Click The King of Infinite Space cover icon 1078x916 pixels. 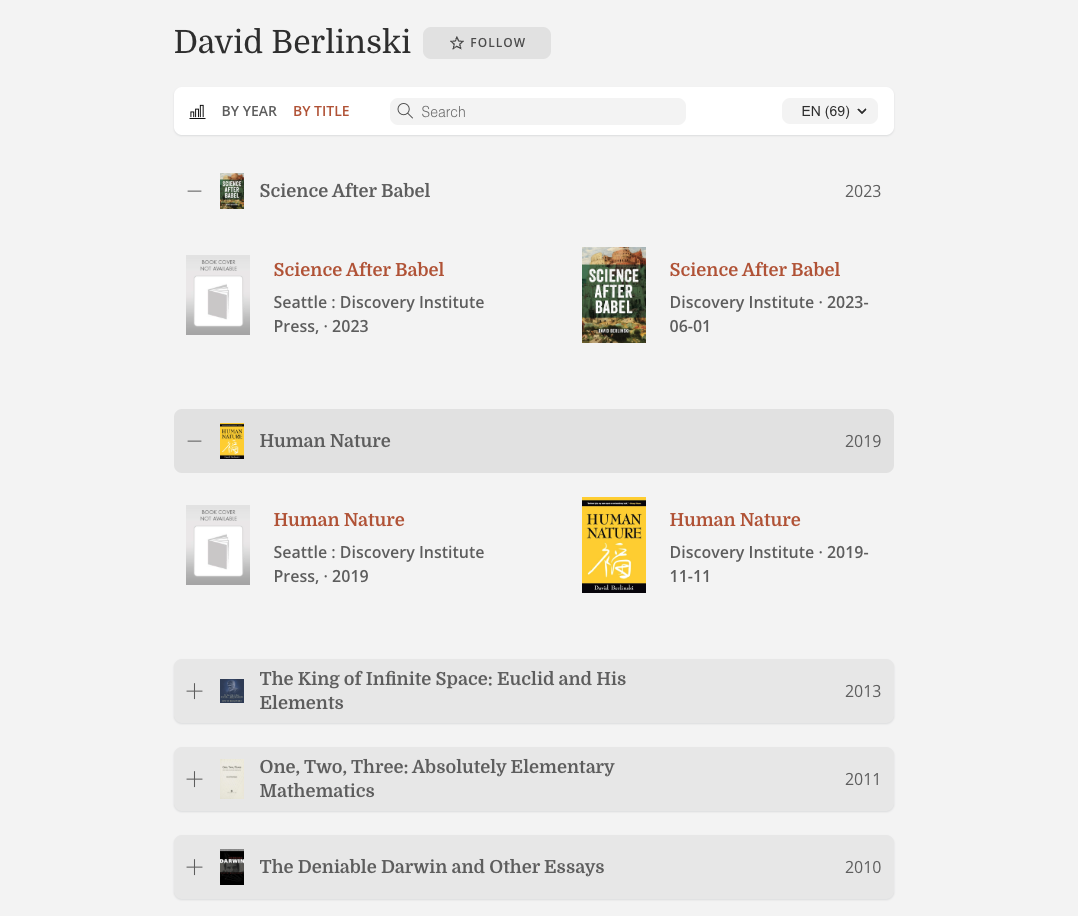(231, 690)
